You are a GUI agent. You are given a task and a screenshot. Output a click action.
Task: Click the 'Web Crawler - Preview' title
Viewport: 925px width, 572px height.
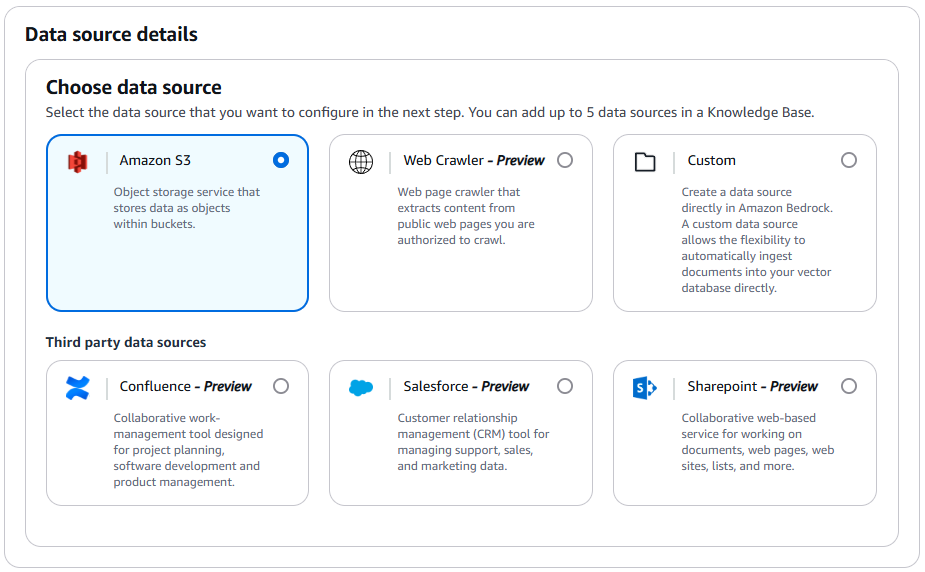tap(474, 160)
